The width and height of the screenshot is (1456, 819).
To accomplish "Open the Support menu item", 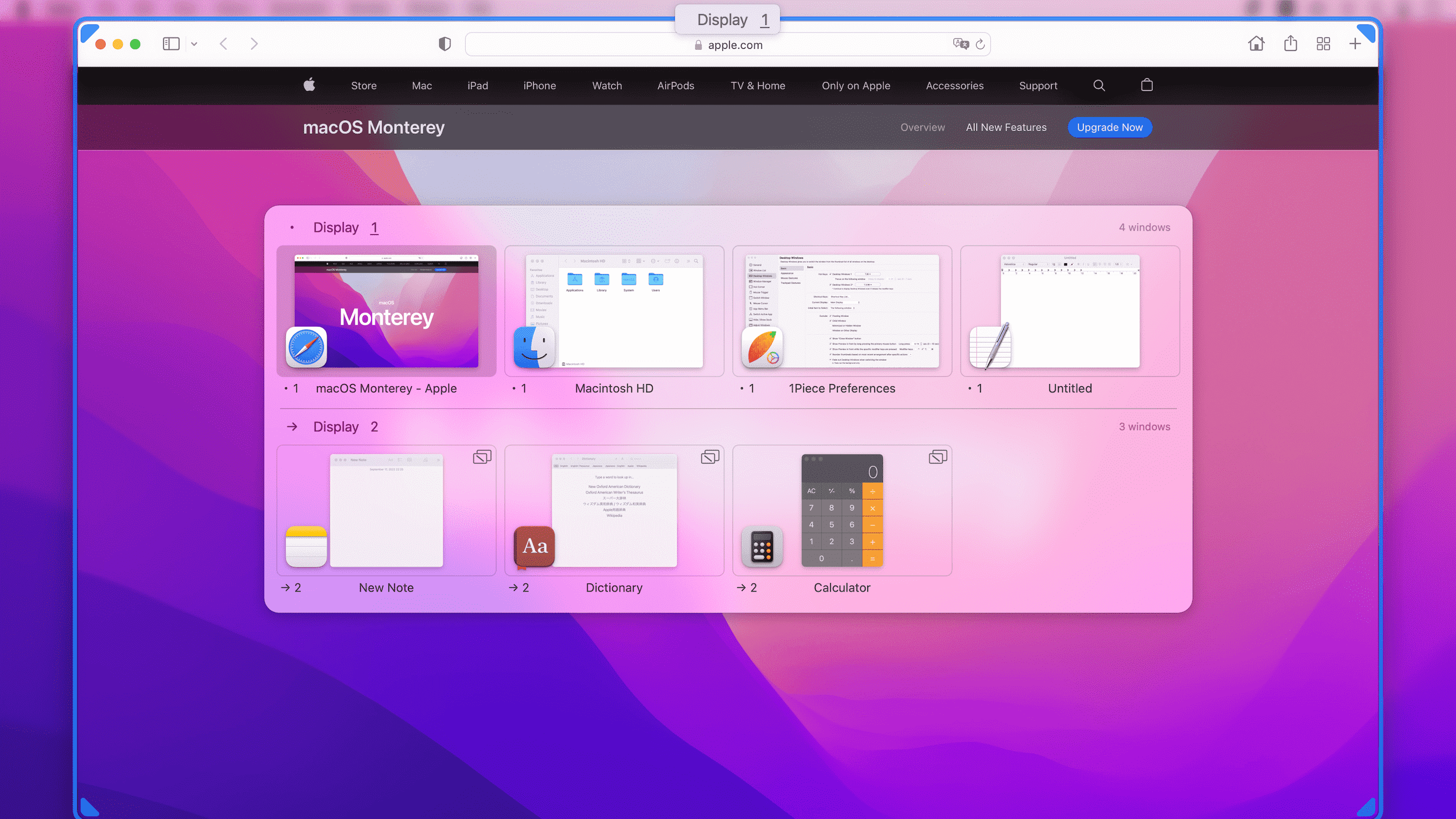I will pyautogui.click(x=1038, y=86).
